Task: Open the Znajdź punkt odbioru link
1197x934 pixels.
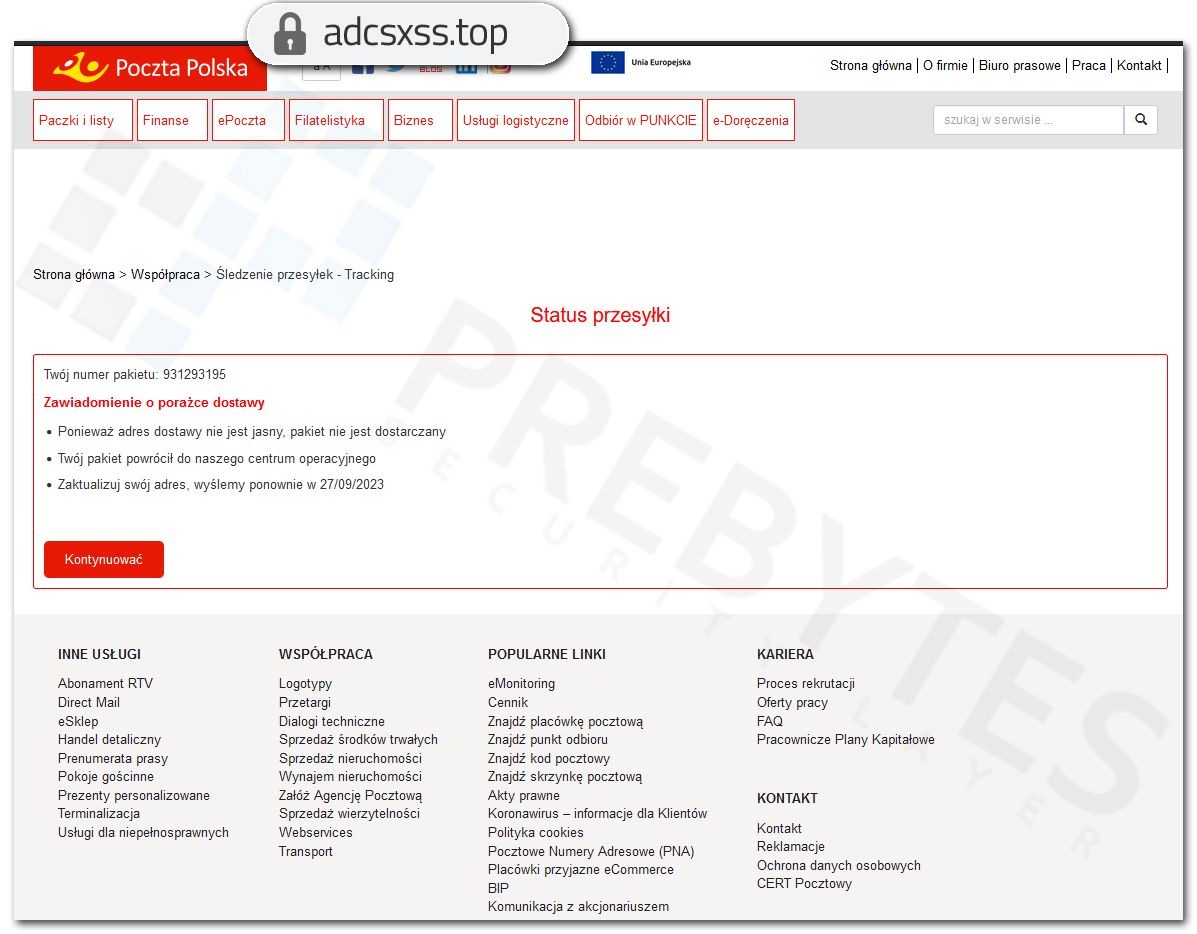Action: [x=548, y=740]
